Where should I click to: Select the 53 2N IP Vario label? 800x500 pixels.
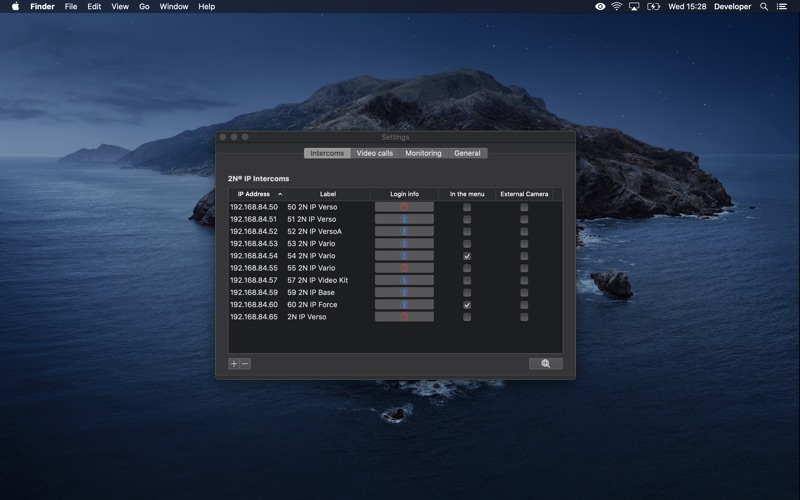tap(311, 243)
